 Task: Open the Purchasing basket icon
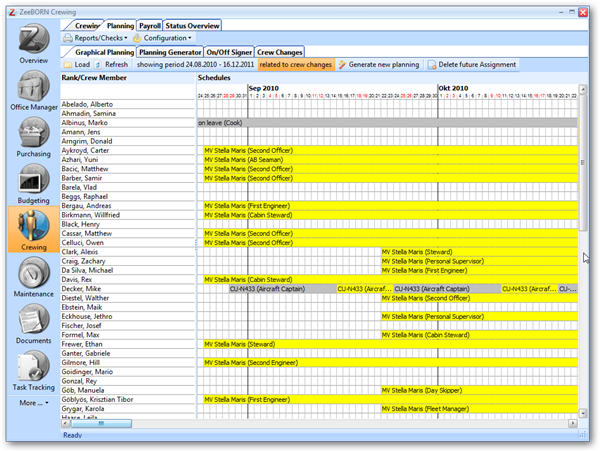pos(34,132)
